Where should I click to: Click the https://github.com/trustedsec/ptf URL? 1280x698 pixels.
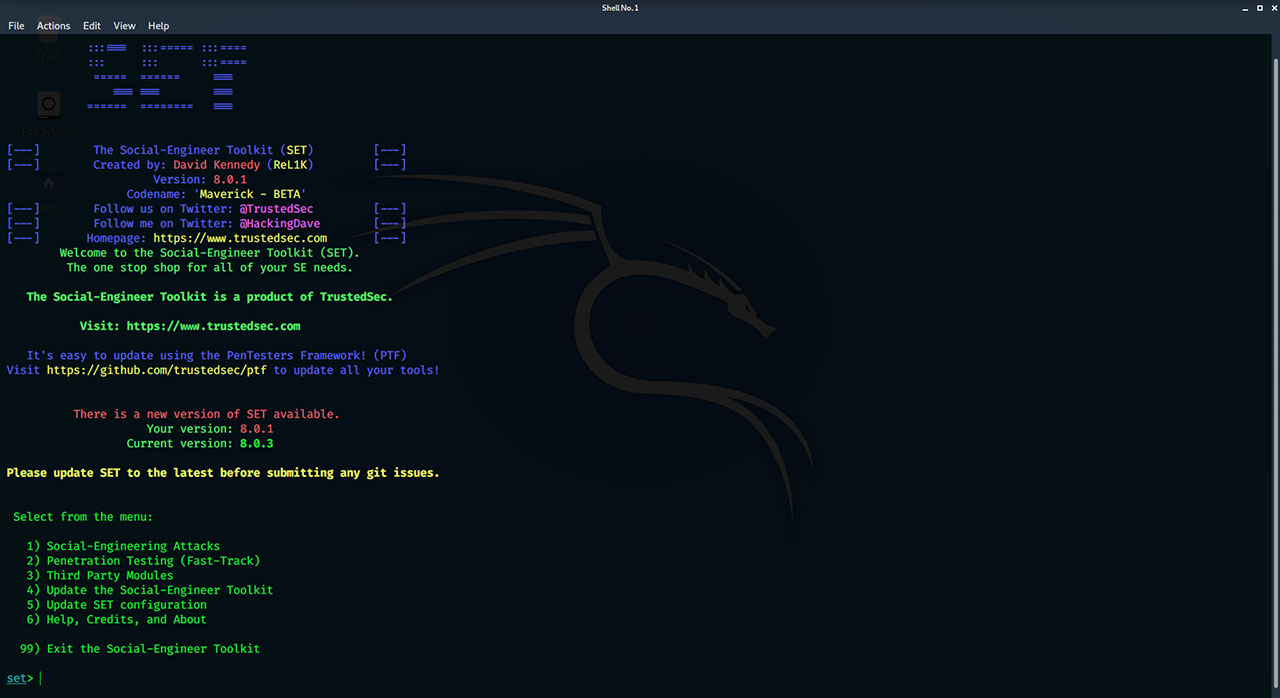click(x=156, y=370)
